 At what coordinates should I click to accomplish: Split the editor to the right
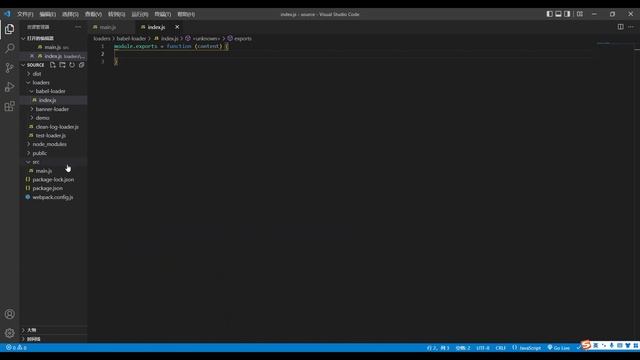(620, 27)
